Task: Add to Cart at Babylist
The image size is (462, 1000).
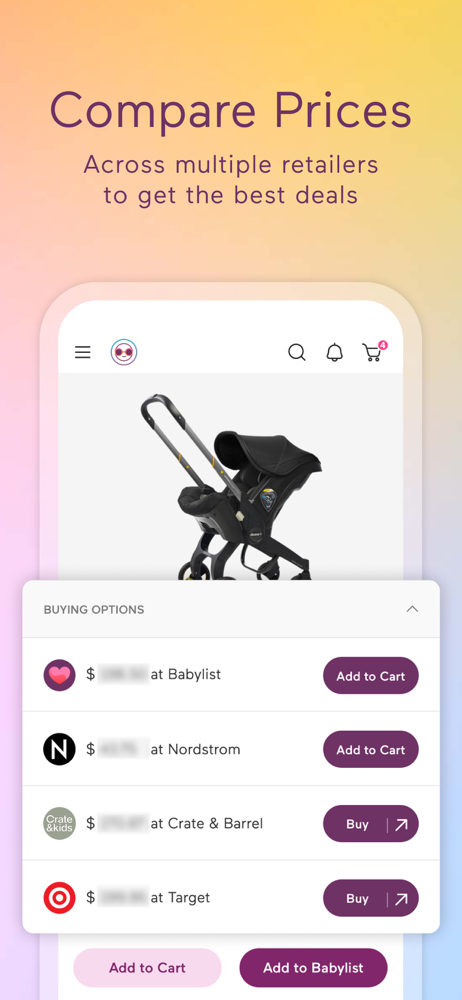Action: click(x=371, y=675)
